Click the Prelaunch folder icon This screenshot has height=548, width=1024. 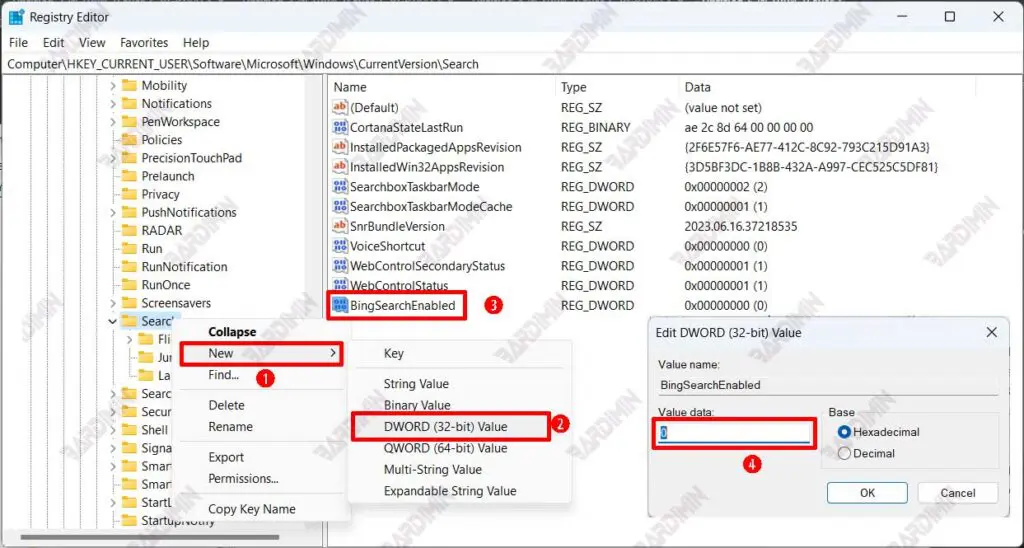click(129, 176)
